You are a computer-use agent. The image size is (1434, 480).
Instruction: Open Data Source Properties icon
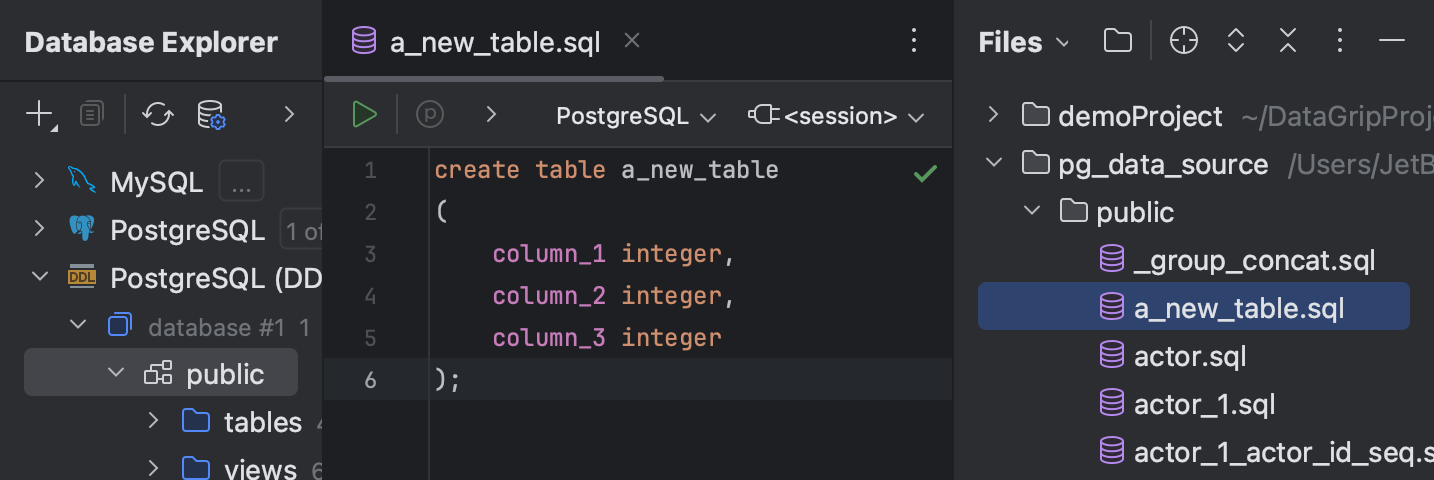coord(211,115)
